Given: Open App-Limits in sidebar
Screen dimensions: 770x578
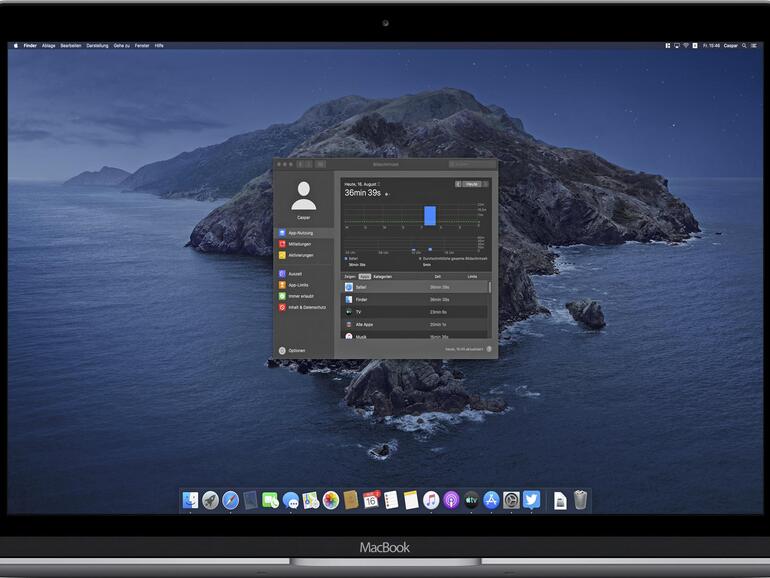Looking at the screenshot, I should [x=304, y=285].
